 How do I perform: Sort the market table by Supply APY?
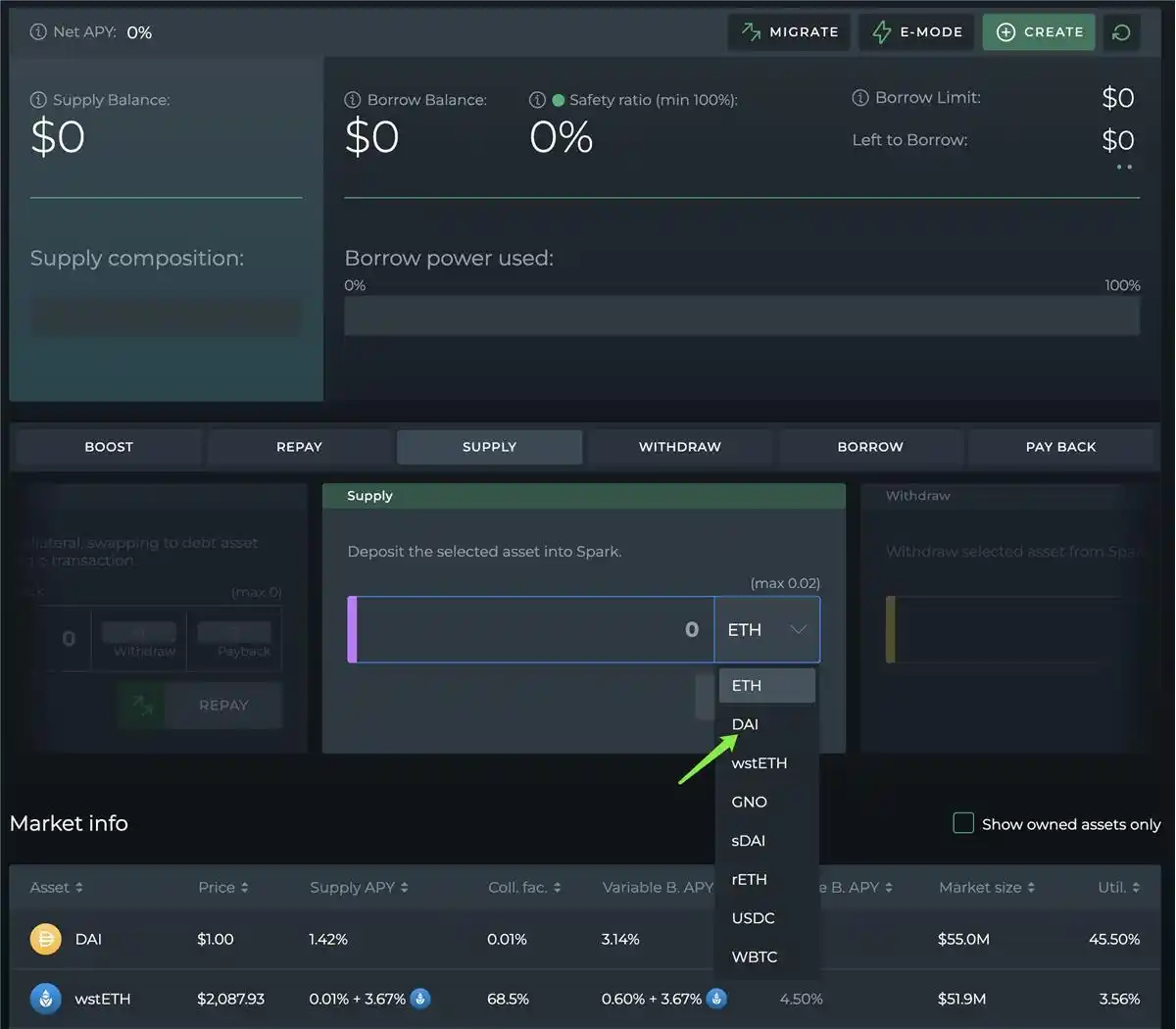tap(359, 888)
